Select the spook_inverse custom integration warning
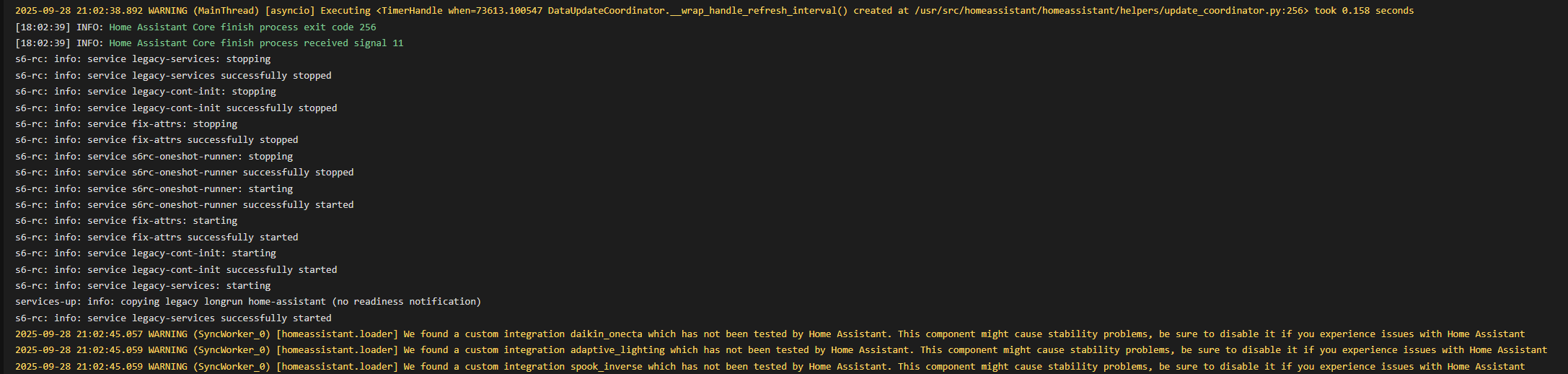This screenshot has width=1568, height=374. [770, 367]
